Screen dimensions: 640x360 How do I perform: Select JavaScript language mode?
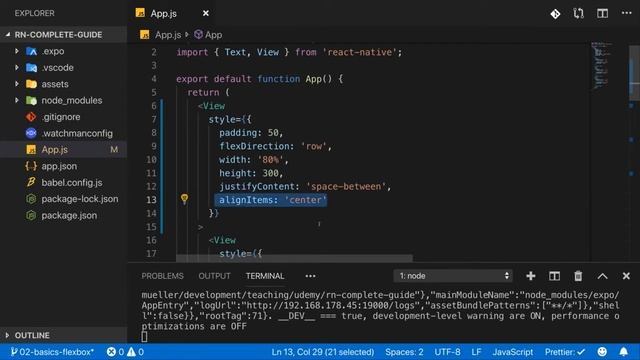pyautogui.click(x=513, y=352)
